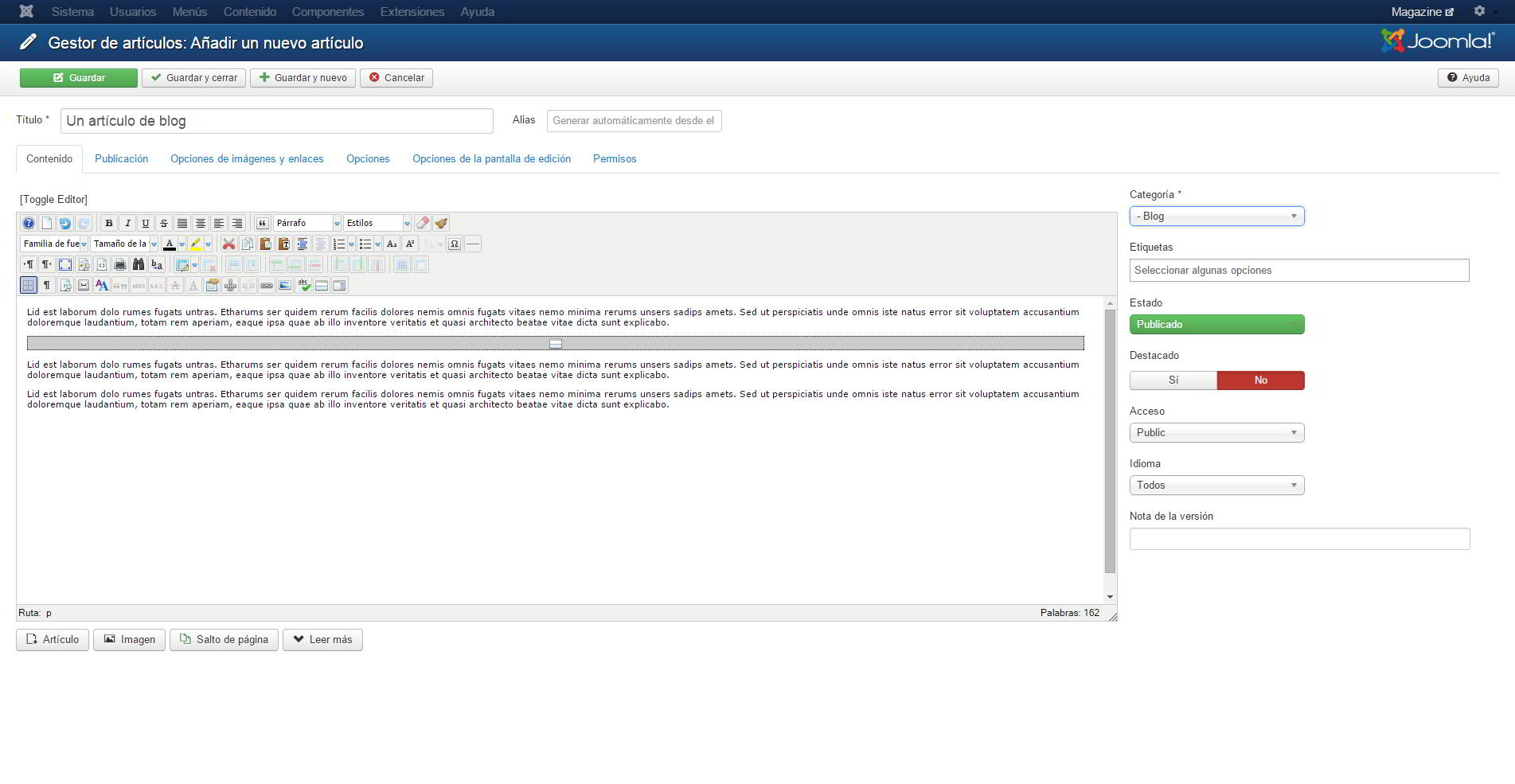Click the HTML source code icon
The image size is (1515, 784).
[102, 264]
